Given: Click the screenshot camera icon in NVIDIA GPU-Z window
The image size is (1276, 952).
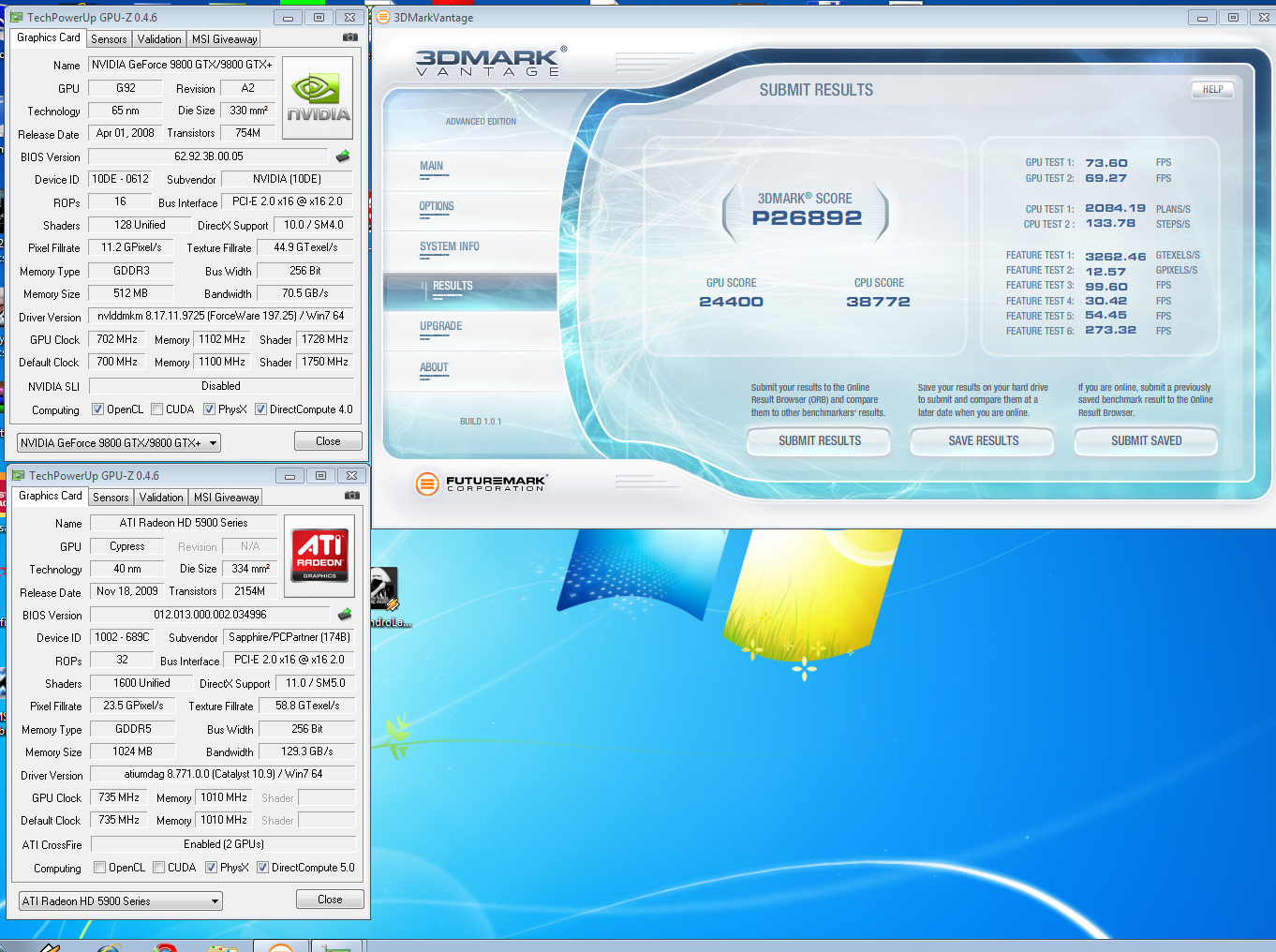Looking at the screenshot, I should 350,37.
